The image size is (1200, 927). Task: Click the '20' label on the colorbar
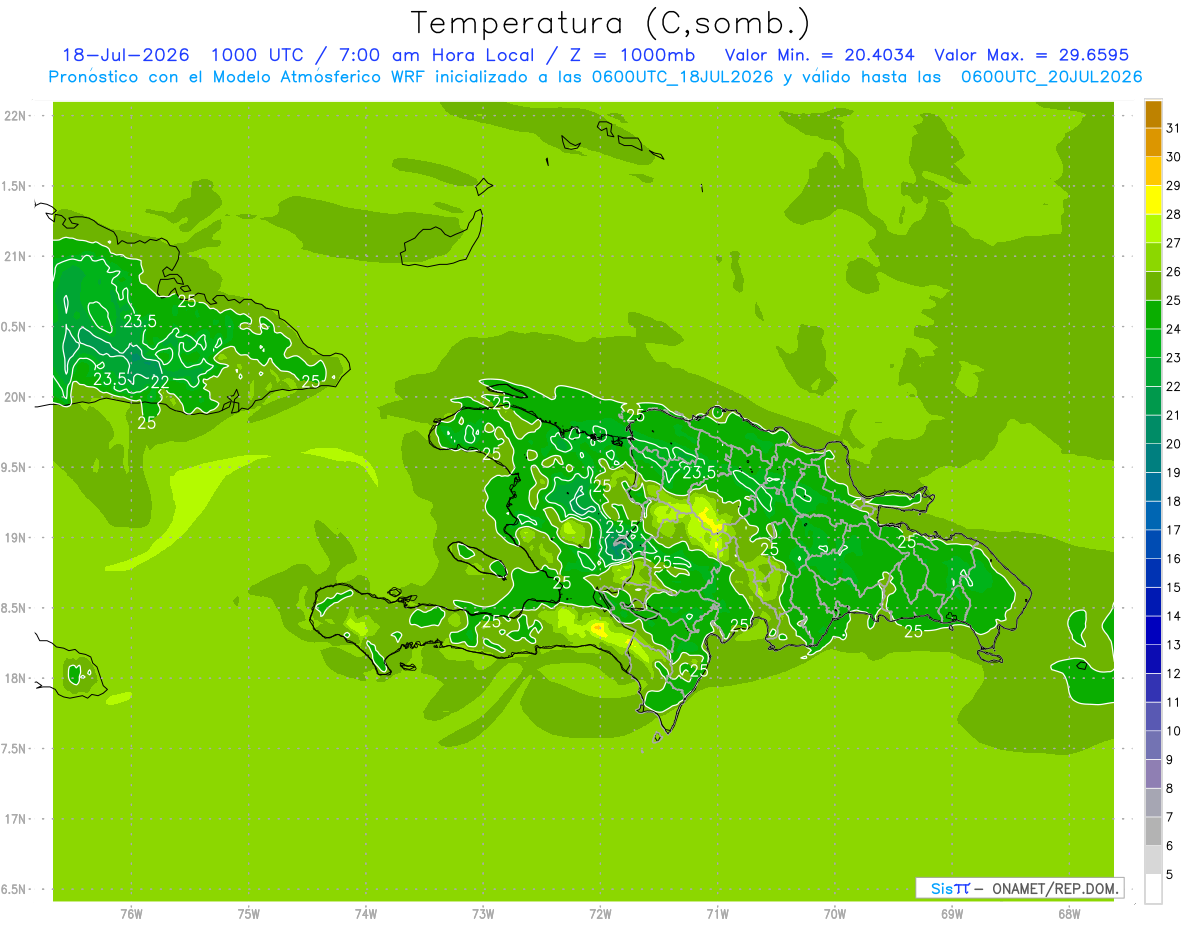click(x=1174, y=444)
